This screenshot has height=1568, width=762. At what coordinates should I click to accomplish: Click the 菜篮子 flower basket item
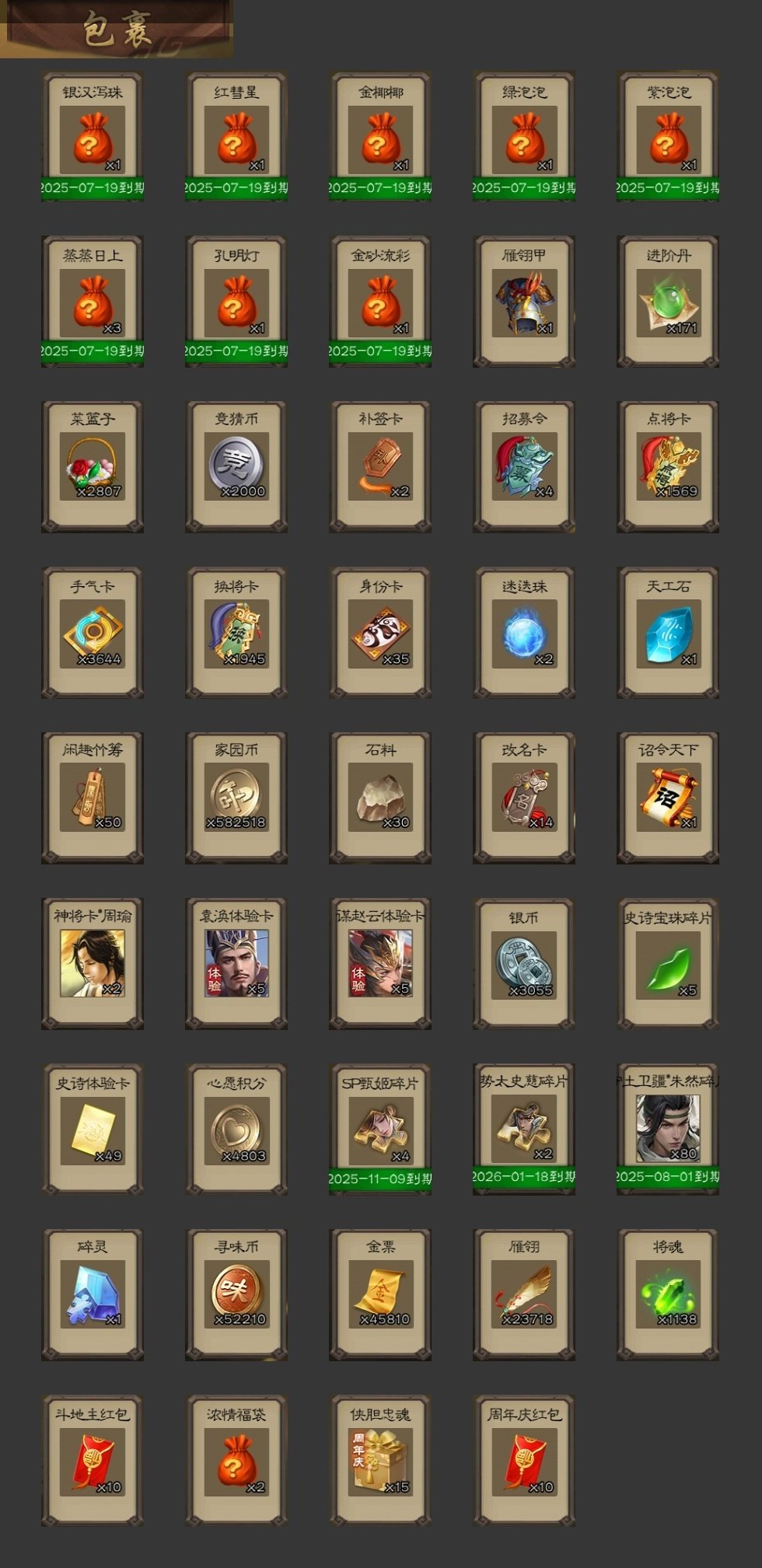(x=93, y=466)
